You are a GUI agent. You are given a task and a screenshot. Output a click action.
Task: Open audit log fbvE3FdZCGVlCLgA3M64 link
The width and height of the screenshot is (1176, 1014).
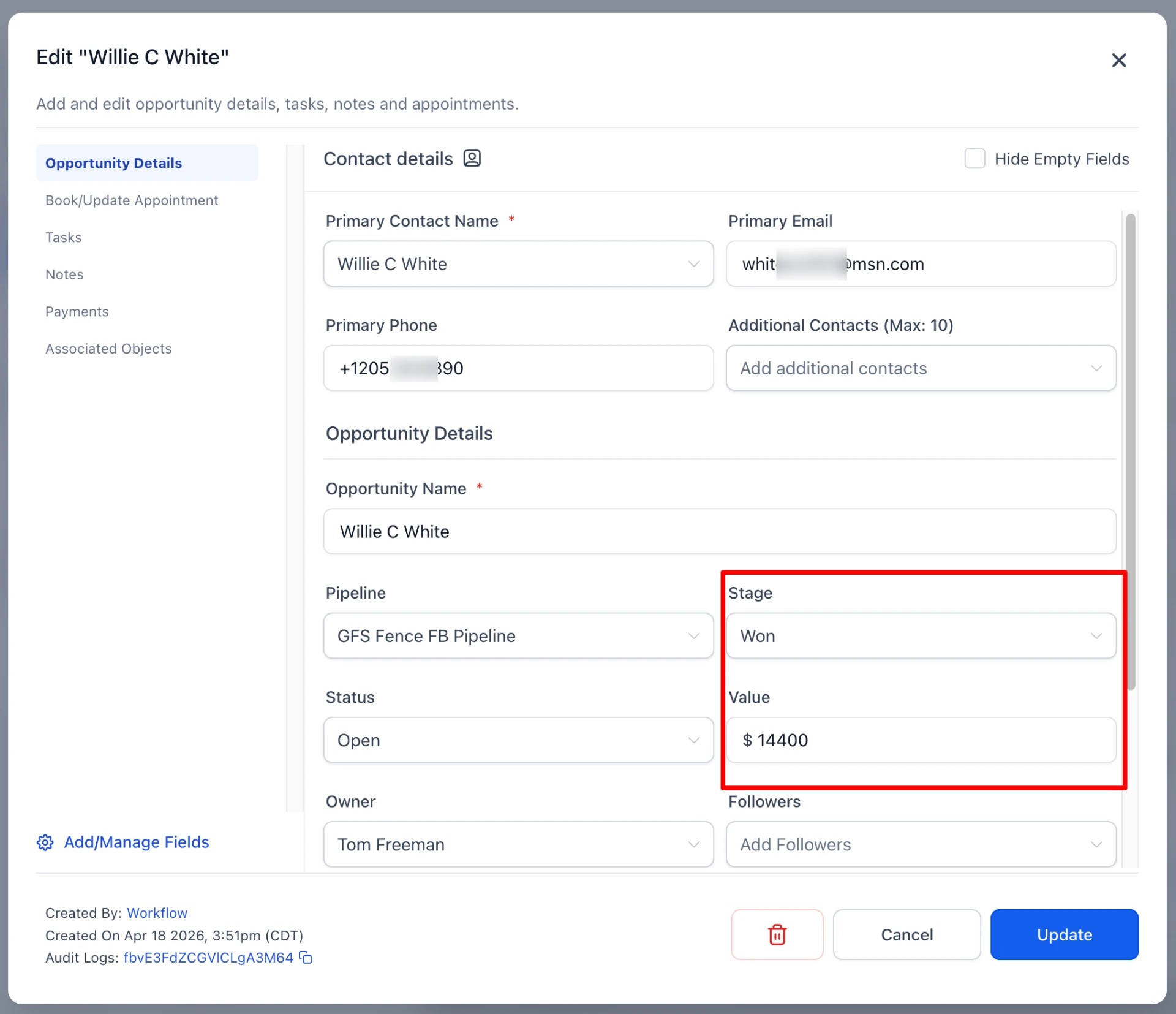click(x=208, y=958)
